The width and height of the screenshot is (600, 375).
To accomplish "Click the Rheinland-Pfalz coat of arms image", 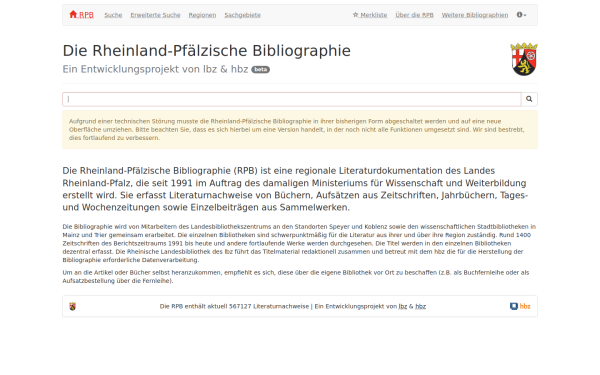I will (524, 59).
